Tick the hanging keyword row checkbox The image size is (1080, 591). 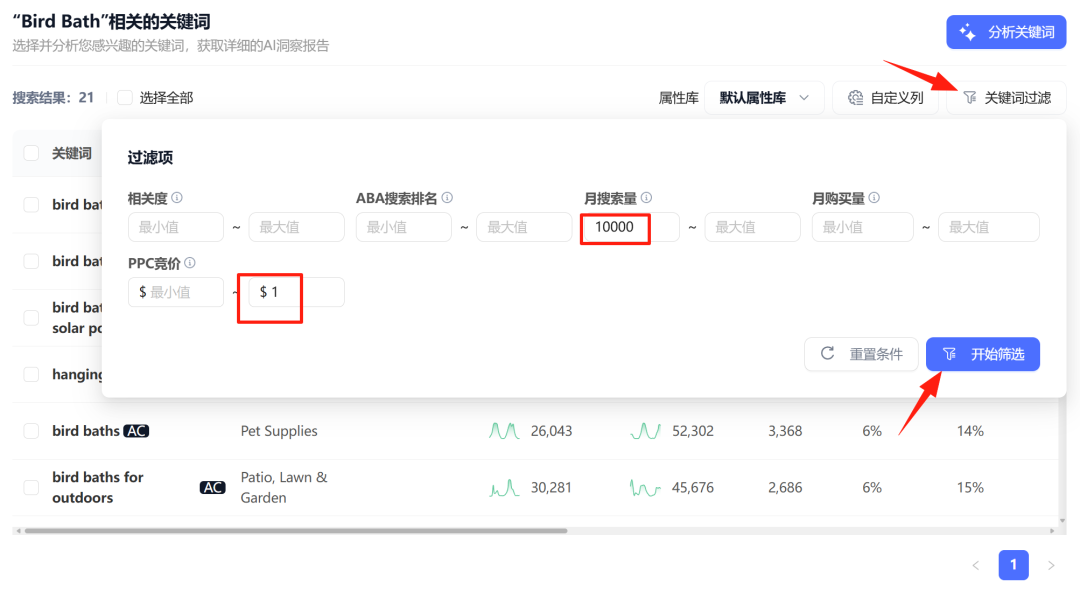point(31,374)
